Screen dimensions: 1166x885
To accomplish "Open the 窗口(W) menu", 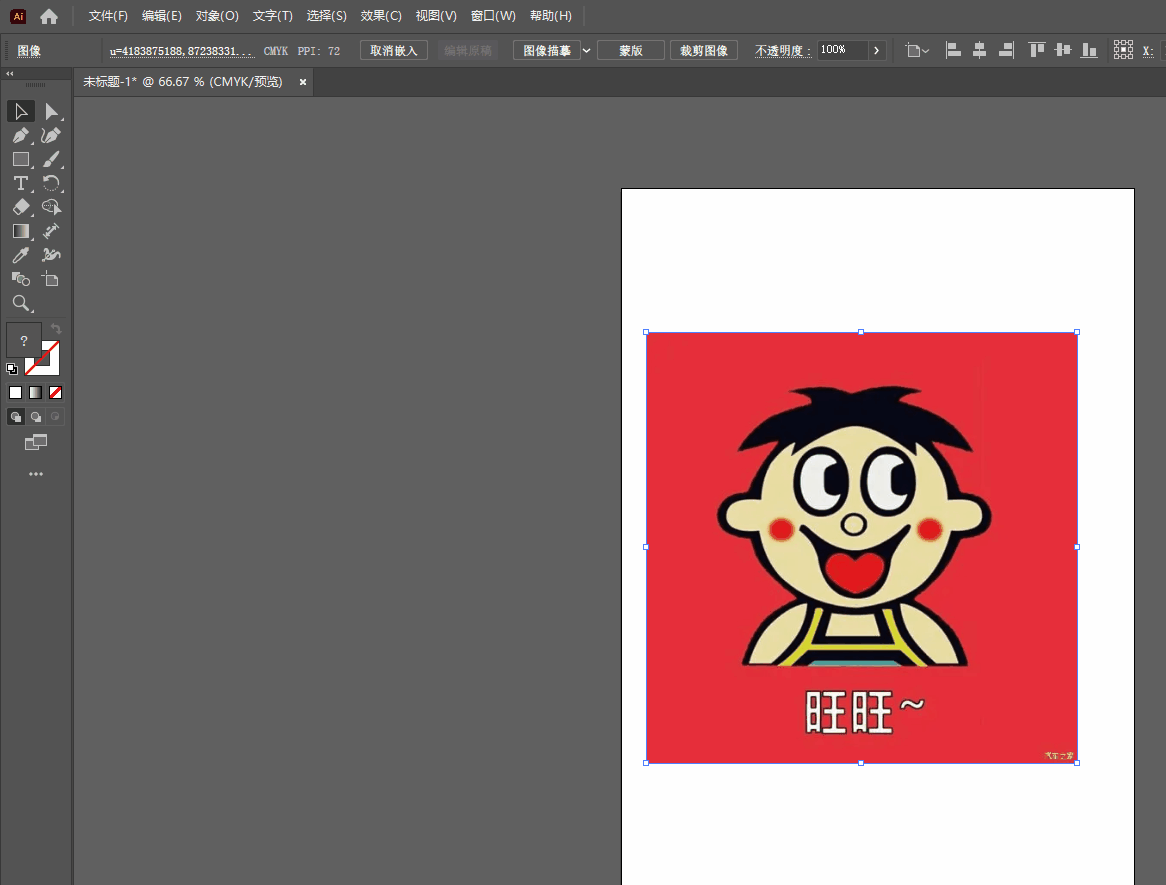I will coord(493,16).
